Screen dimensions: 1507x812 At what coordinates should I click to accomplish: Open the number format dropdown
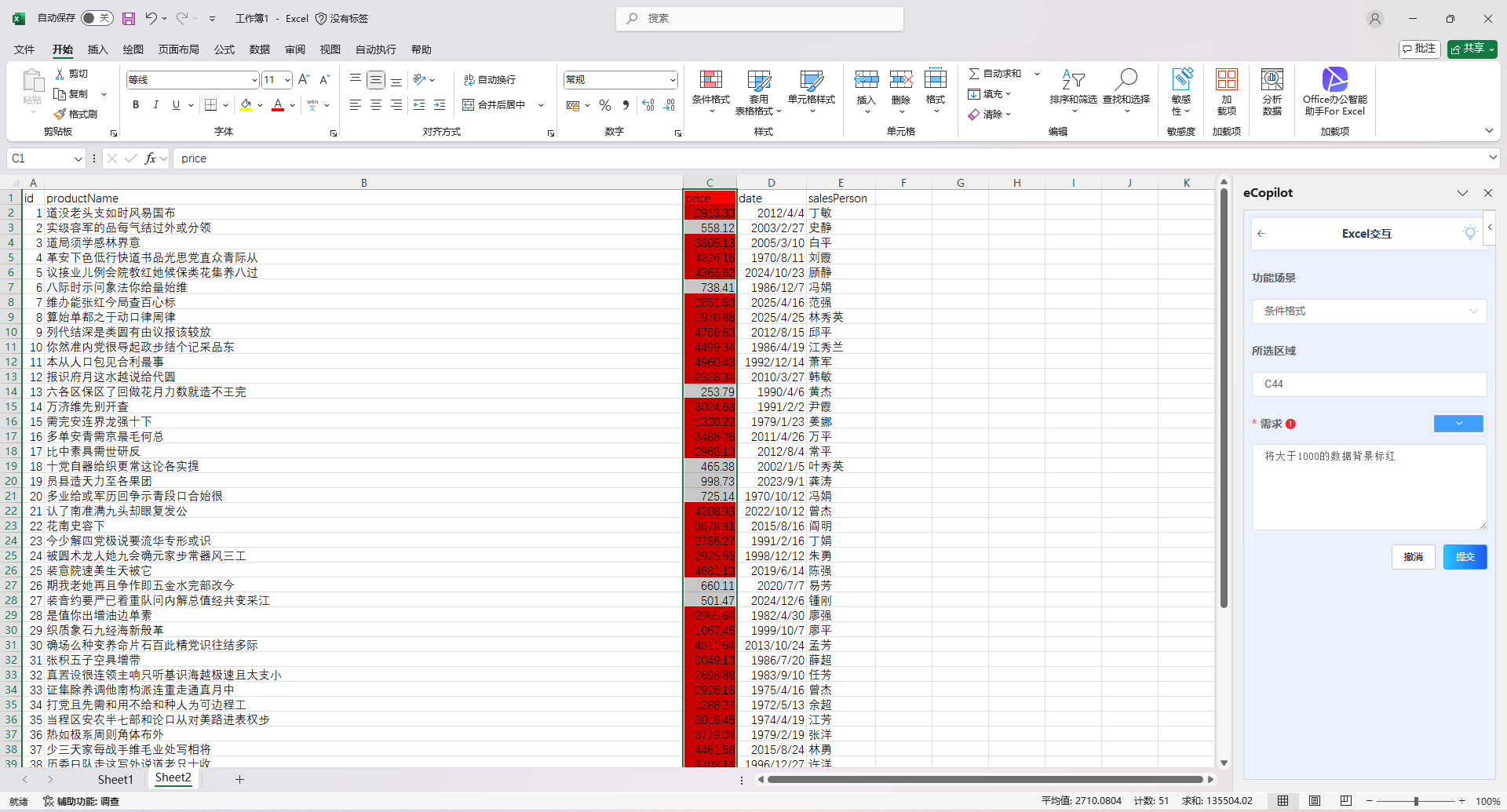[x=673, y=80]
